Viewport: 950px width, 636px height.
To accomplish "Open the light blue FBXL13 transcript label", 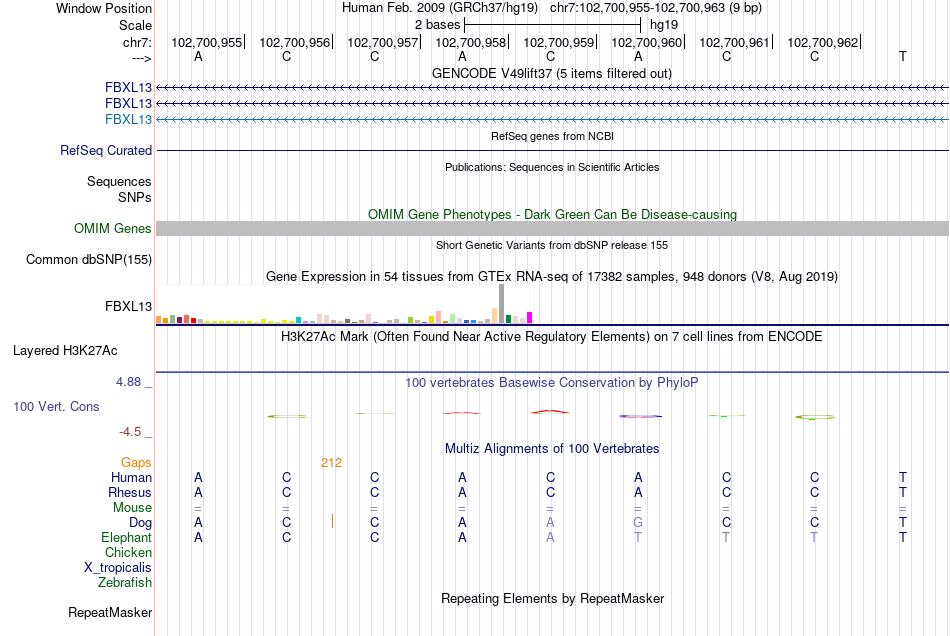I will pos(128,119).
